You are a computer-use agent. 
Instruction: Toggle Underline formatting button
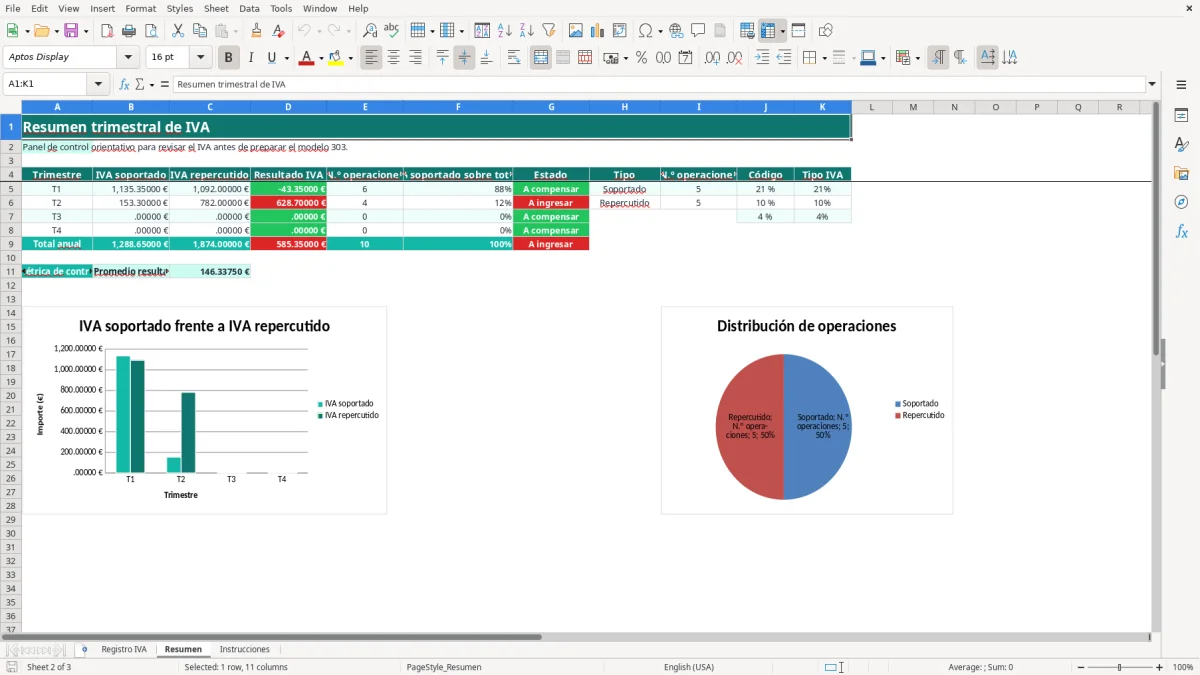271,58
